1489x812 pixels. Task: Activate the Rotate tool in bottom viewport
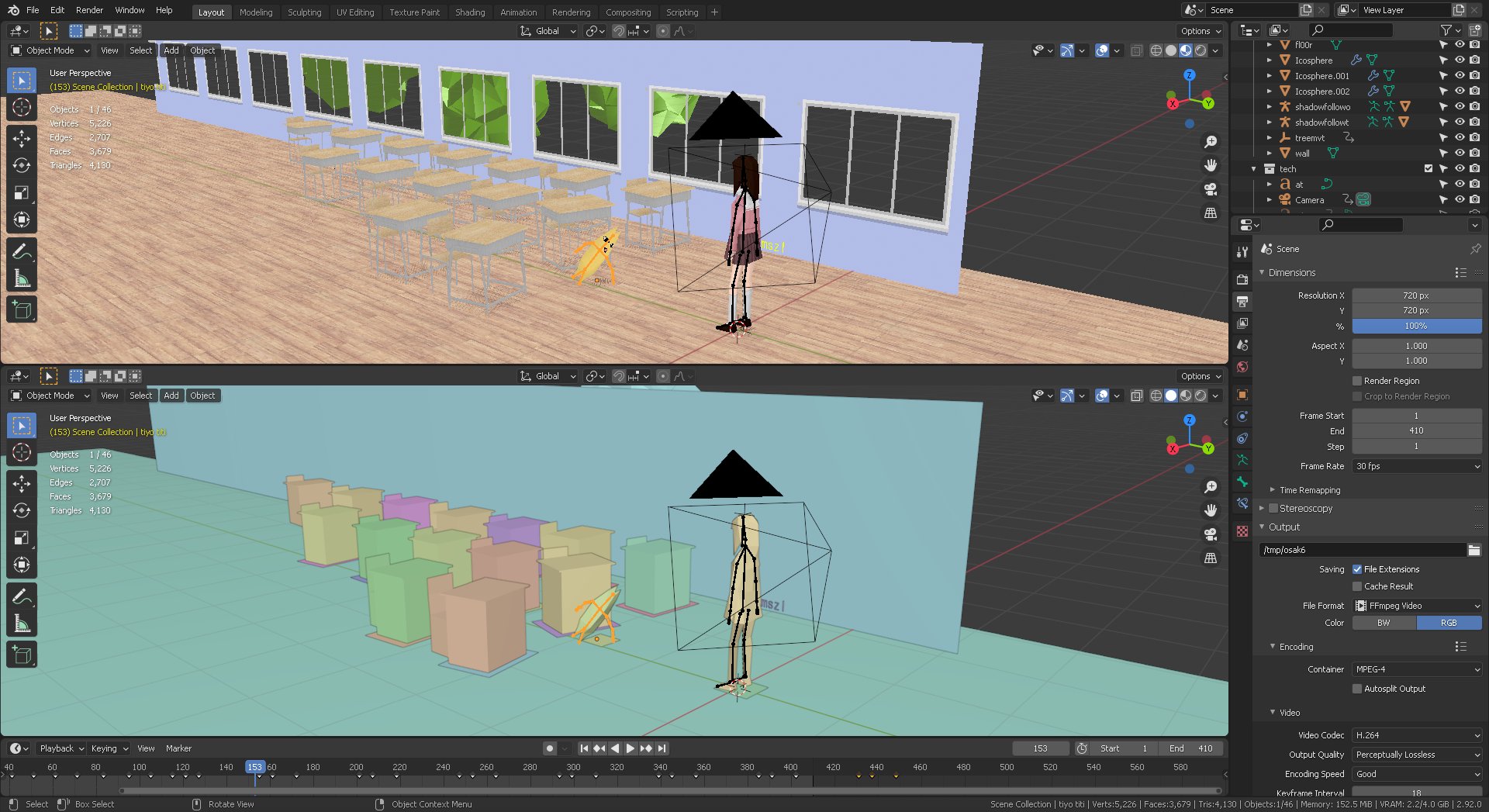(22, 510)
